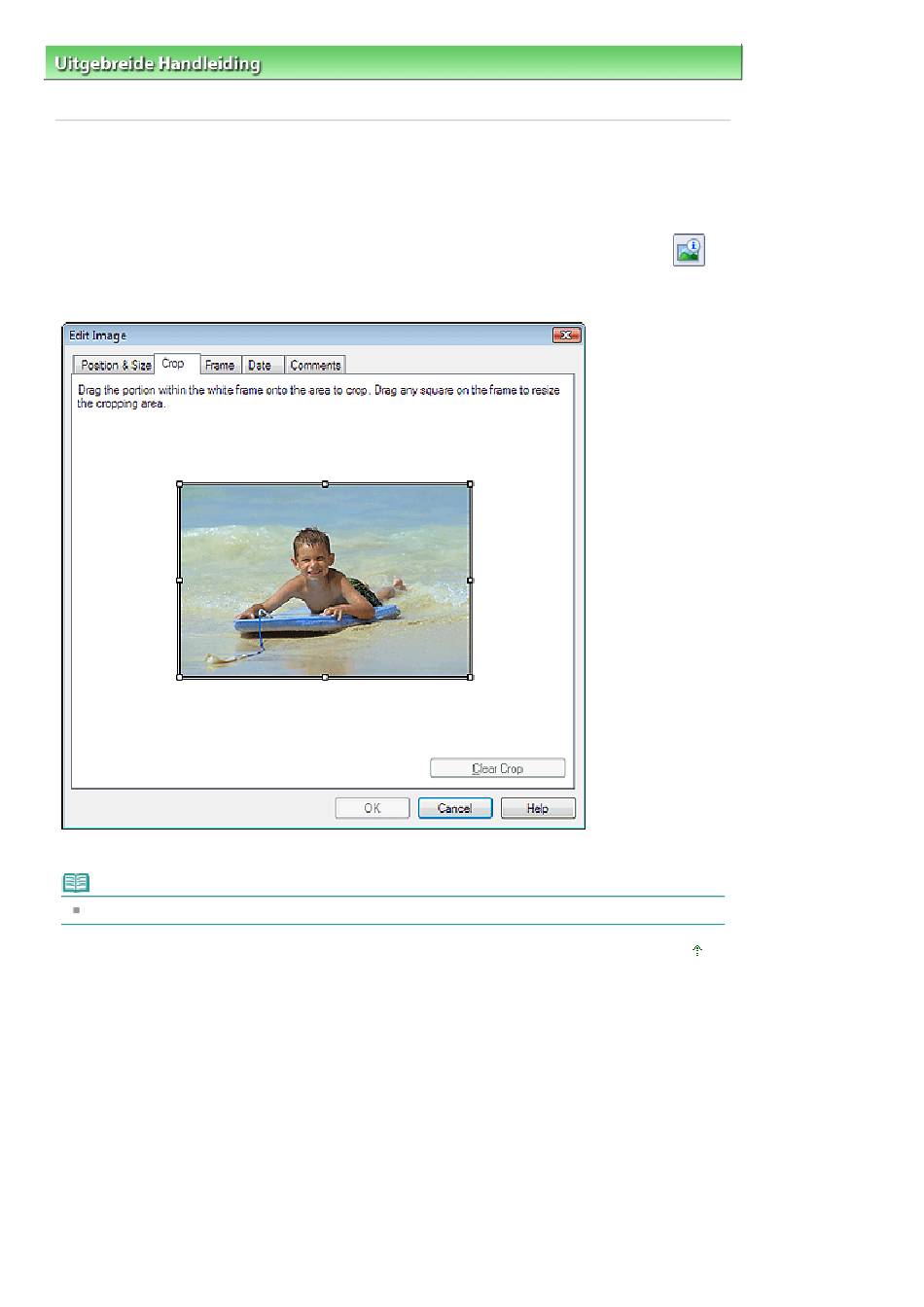Click the Cancel button
Image resolution: width=924 pixels, height=1307 pixels.
(x=455, y=808)
